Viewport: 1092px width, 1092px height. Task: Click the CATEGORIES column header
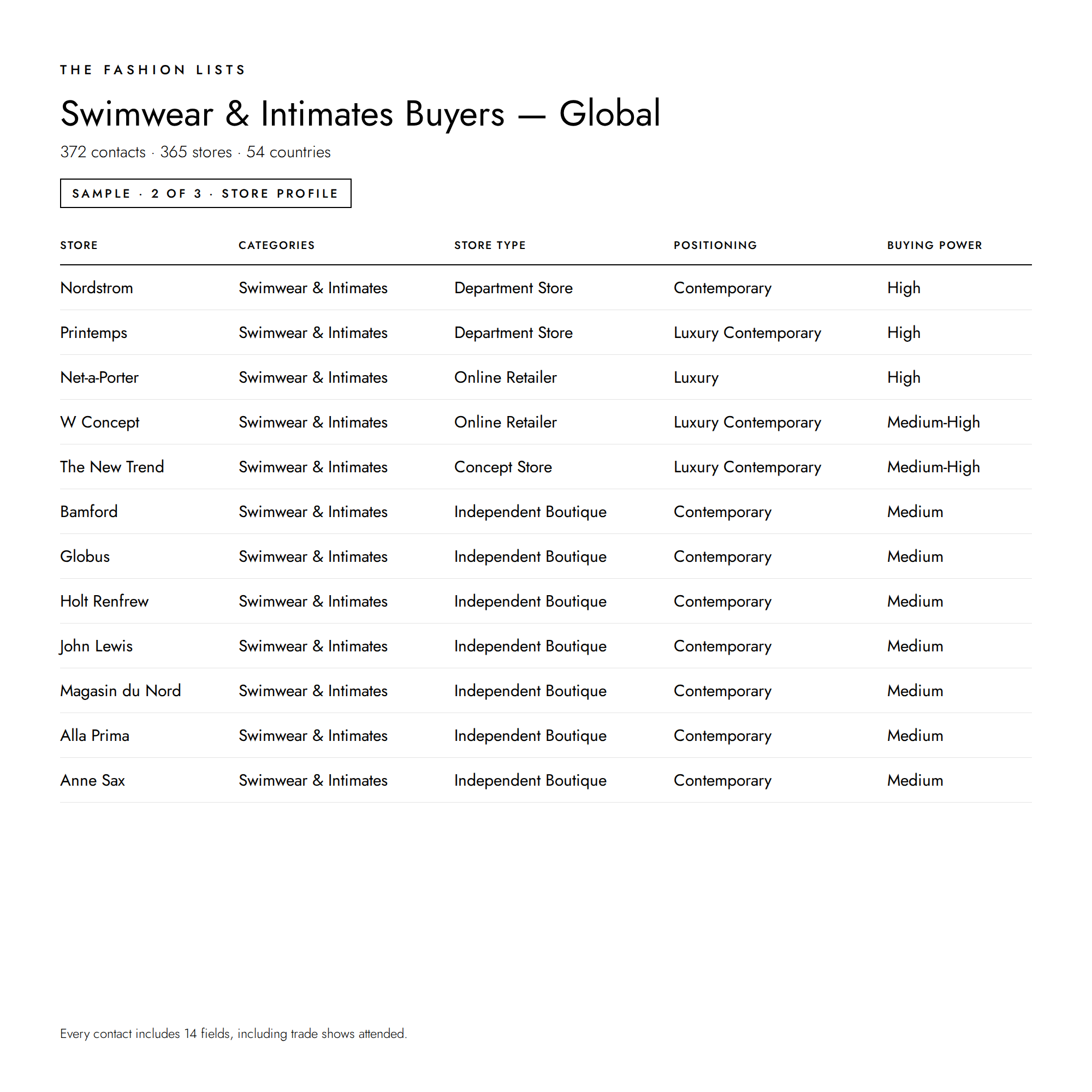pyautogui.click(x=276, y=245)
